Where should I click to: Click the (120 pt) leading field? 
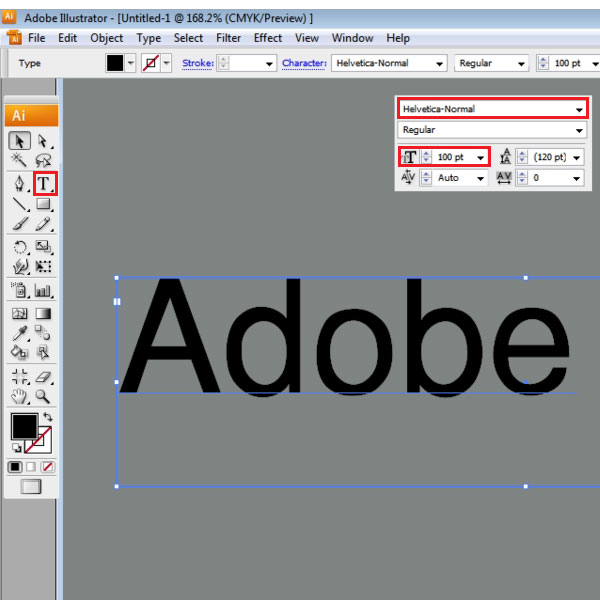(549, 157)
